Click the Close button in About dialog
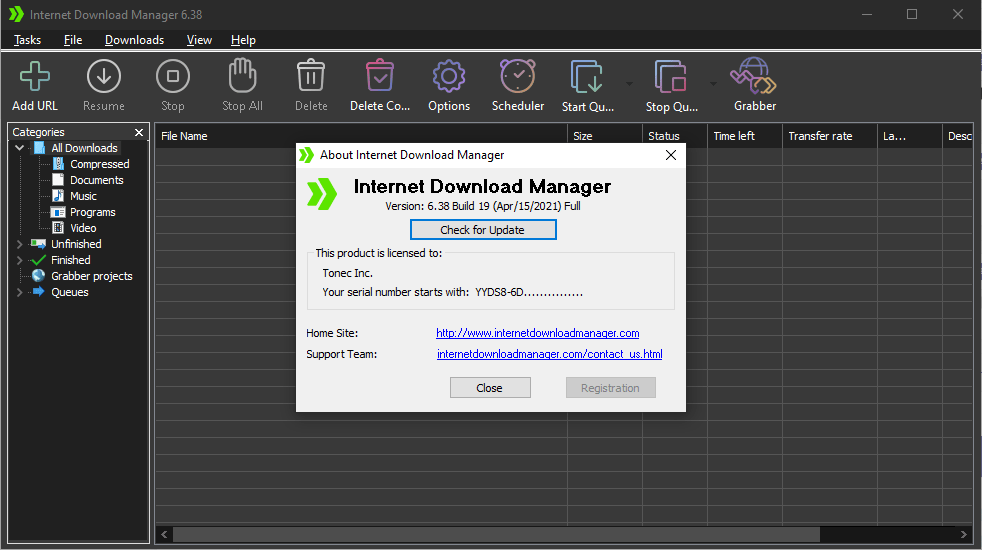This screenshot has width=982, height=550. (490, 388)
